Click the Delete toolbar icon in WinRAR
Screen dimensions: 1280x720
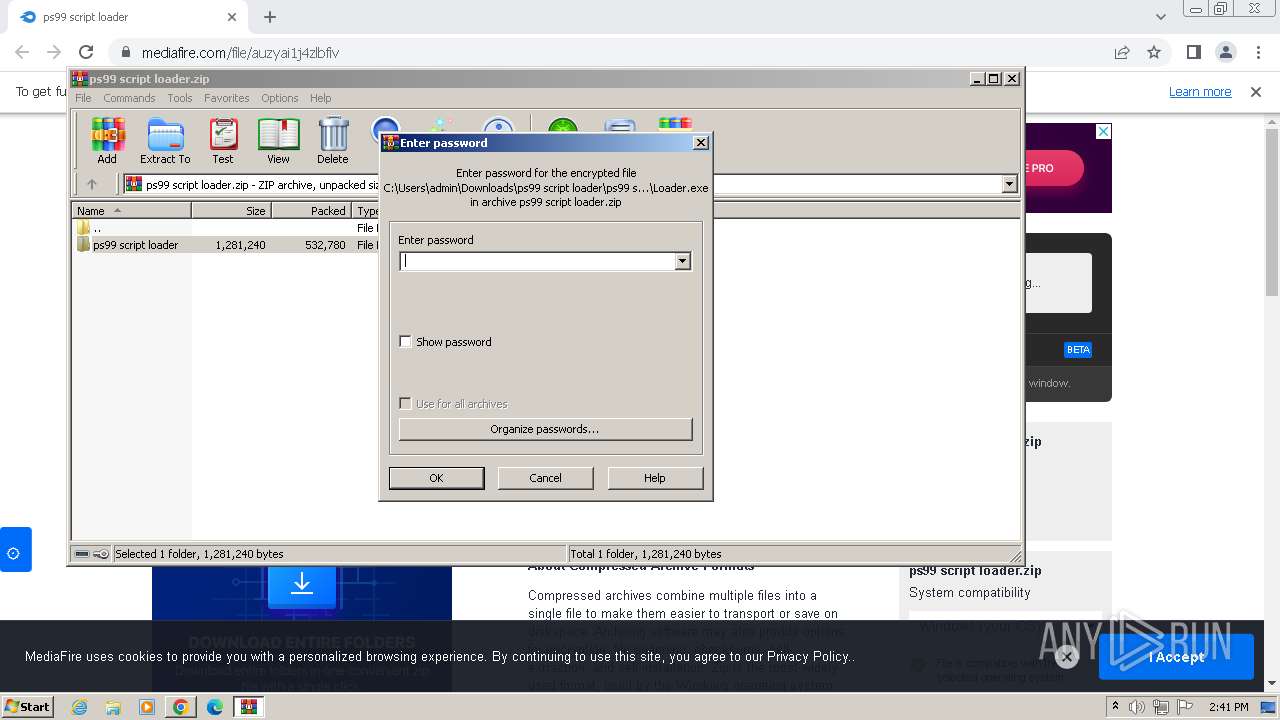(x=333, y=141)
